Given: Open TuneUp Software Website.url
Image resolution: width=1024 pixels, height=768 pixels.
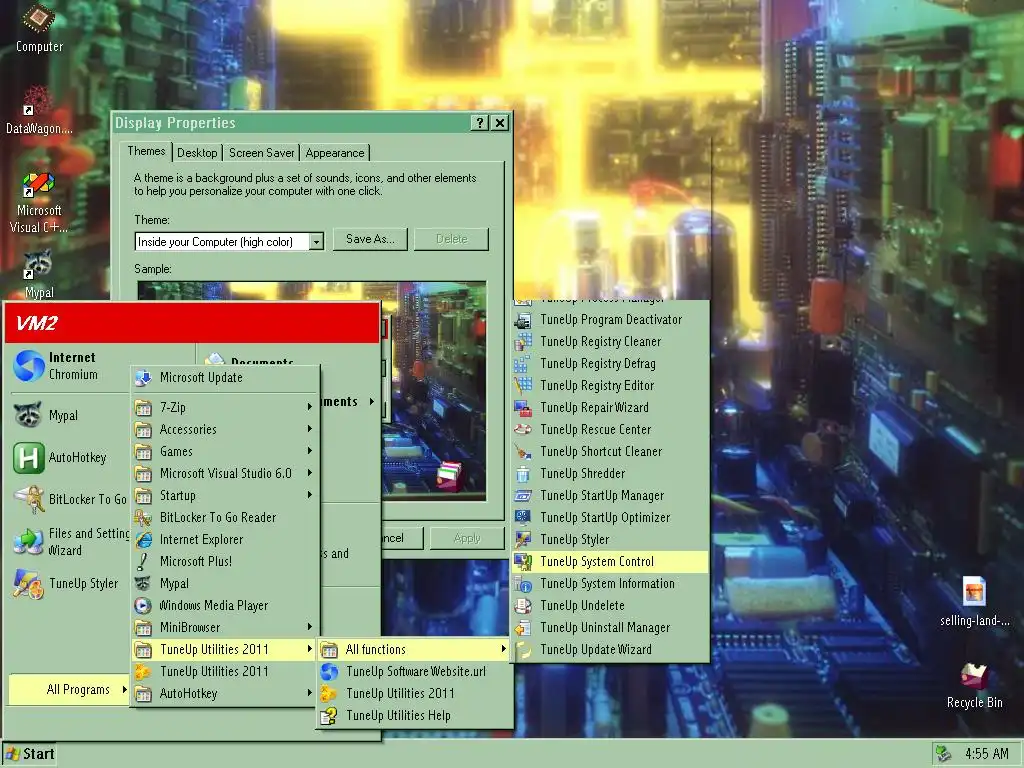Looking at the screenshot, I should coord(414,671).
